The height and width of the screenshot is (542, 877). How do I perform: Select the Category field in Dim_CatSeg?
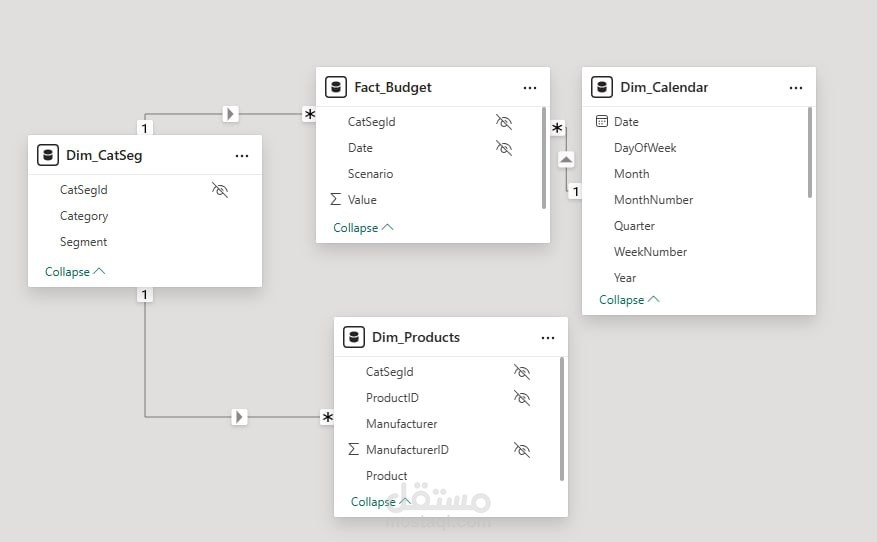(84, 216)
